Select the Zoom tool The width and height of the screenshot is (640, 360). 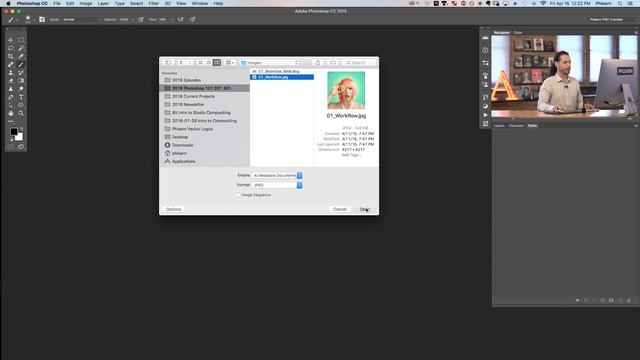21,113
